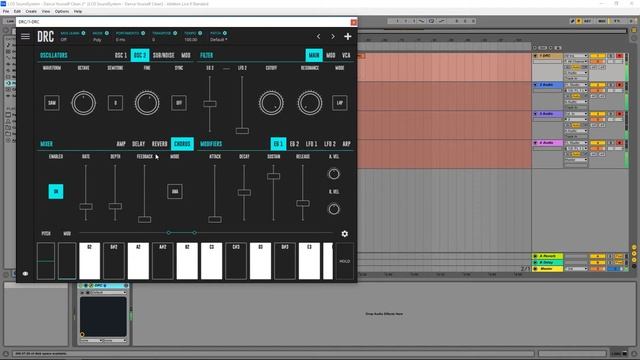This screenshot has width=640, height=360.
Task: Open the Patch Default dropdown
Action: (x=219, y=40)
